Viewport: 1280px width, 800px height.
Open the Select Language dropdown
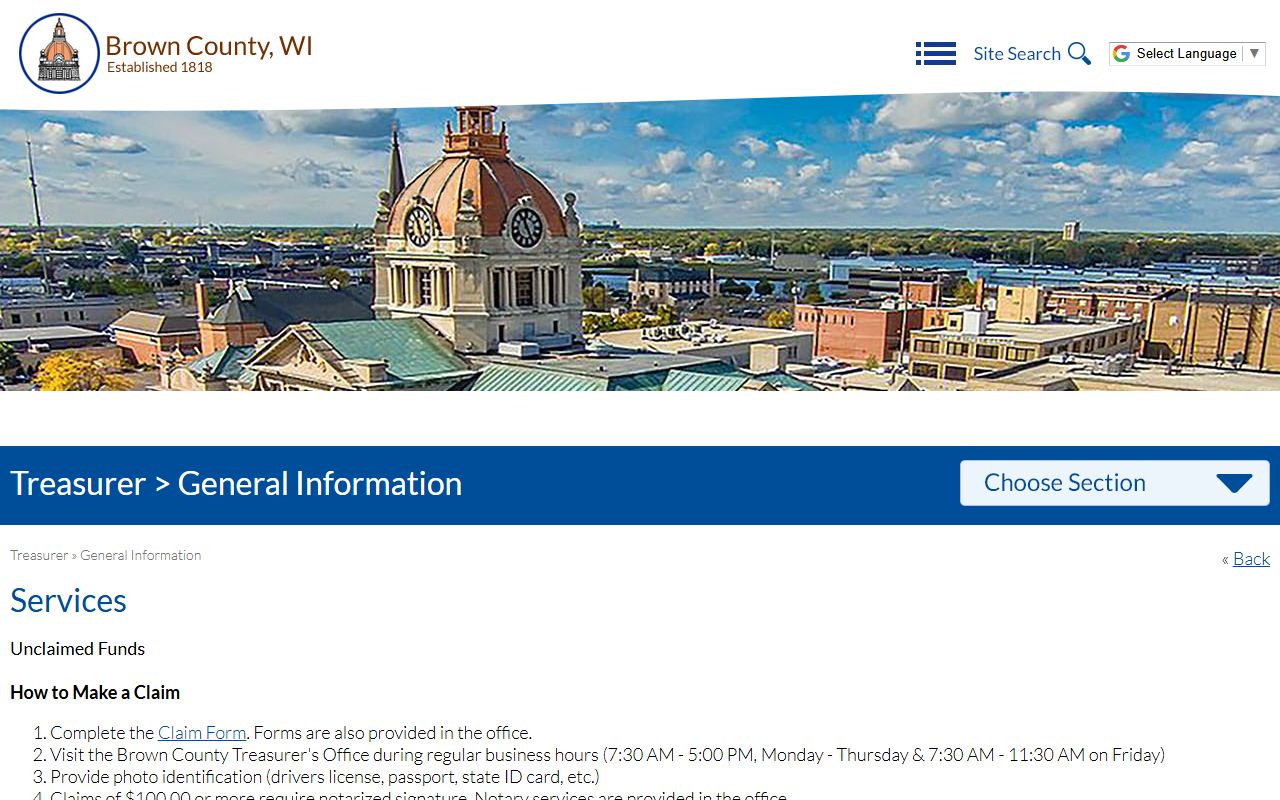(1188, 54)
